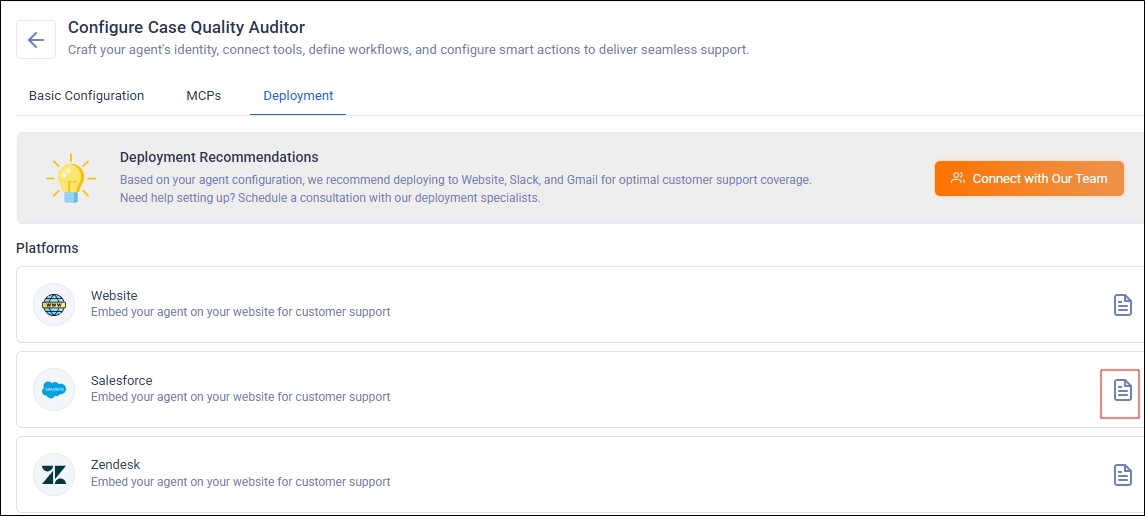Image resolution: width=1145 pixels, height=516 pixels.
Task: Select the Deployment tab
Action: pos(298,96)
